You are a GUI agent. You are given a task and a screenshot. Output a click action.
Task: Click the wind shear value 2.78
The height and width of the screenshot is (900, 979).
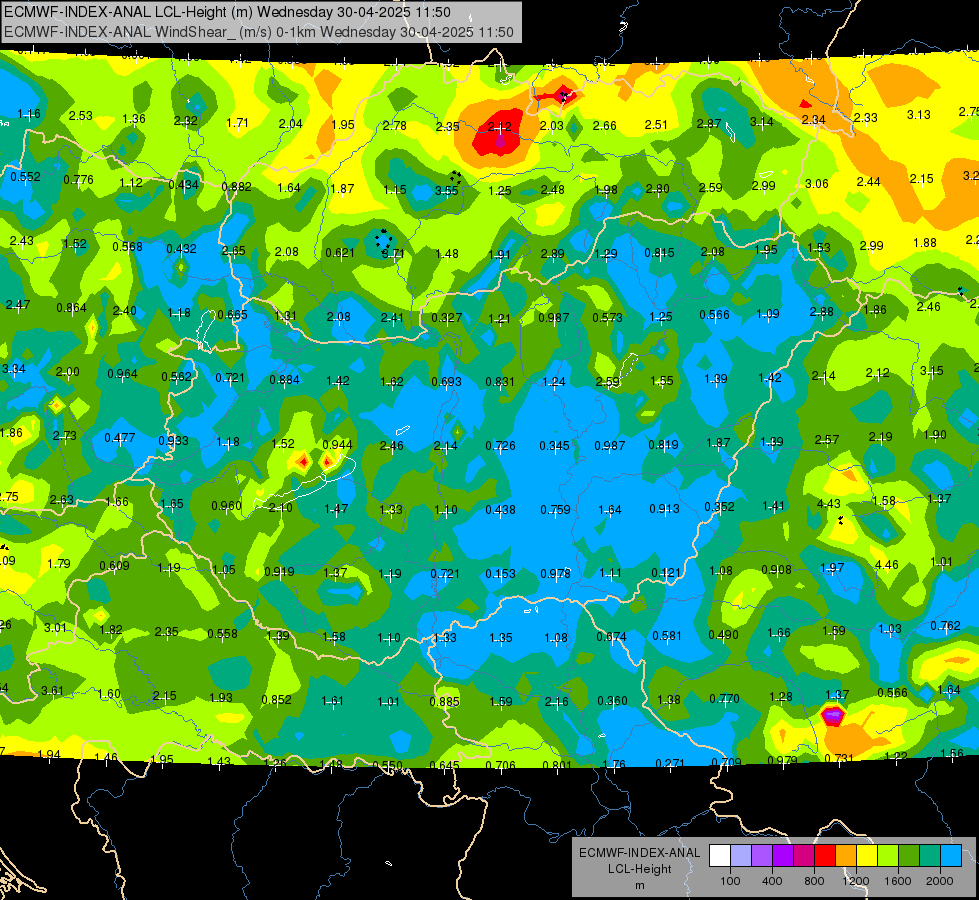click(x=395, y=126)
